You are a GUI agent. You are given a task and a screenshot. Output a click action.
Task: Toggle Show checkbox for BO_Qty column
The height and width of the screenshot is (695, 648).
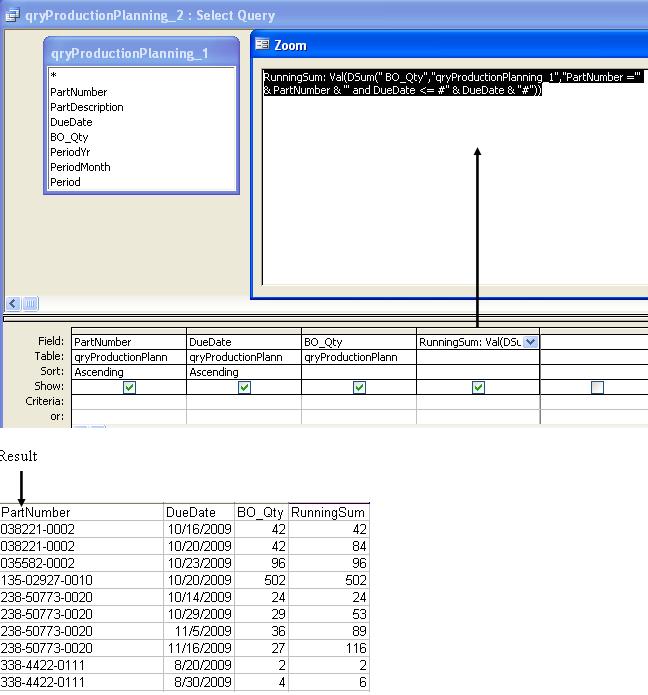359,387
